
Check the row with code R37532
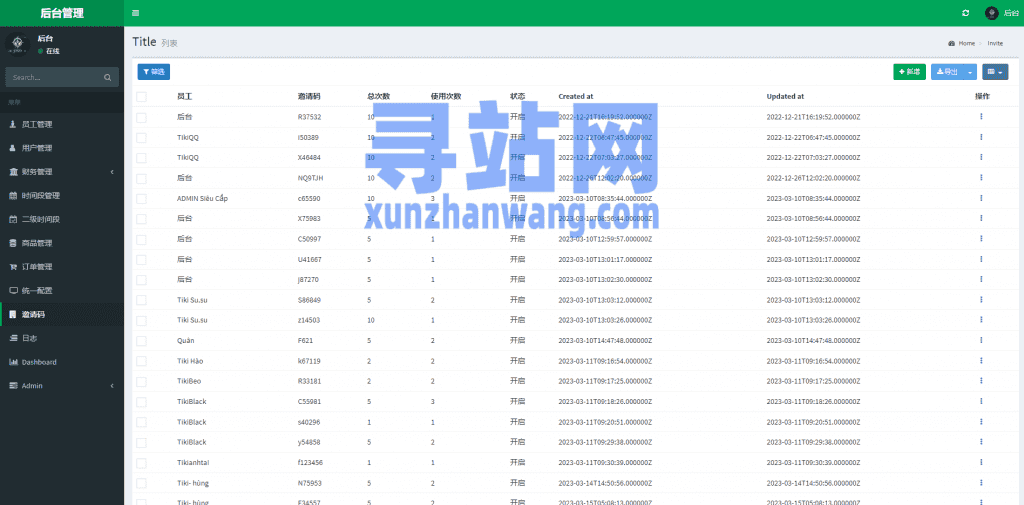point(142,118)
